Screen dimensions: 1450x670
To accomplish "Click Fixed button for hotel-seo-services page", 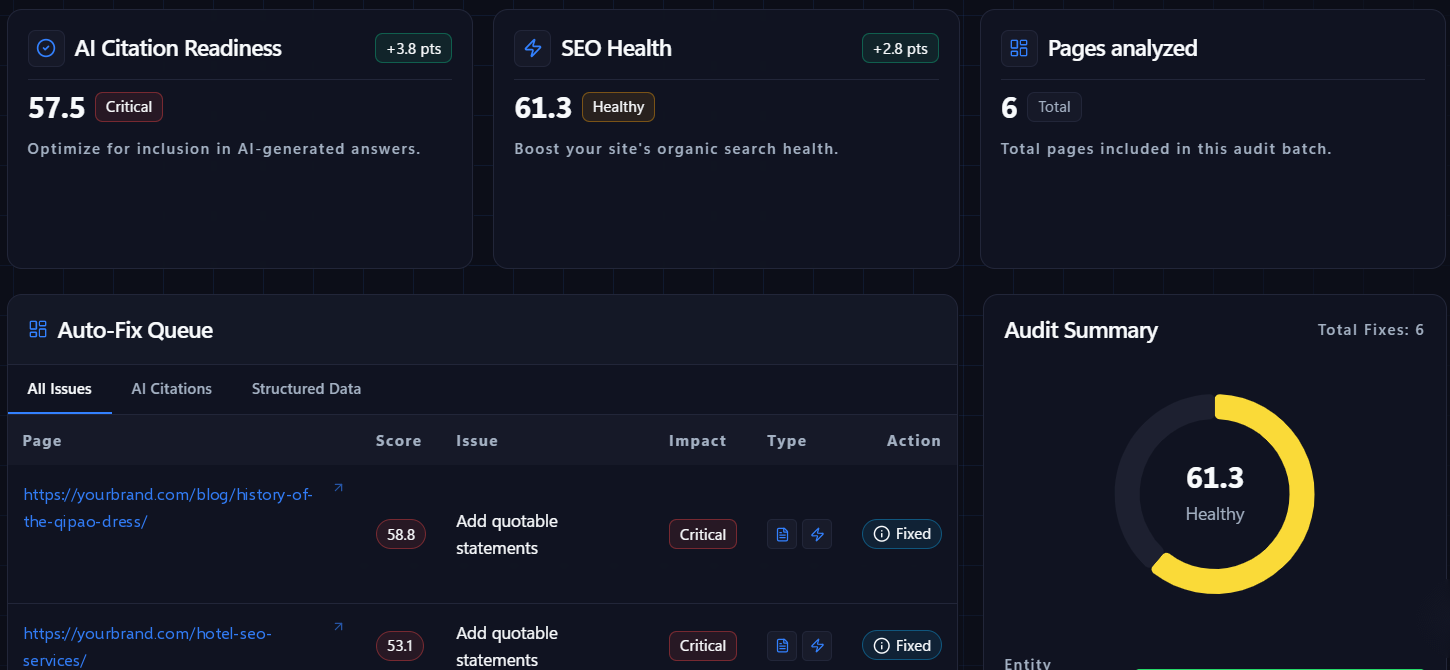I will click(x=902, y=646).
